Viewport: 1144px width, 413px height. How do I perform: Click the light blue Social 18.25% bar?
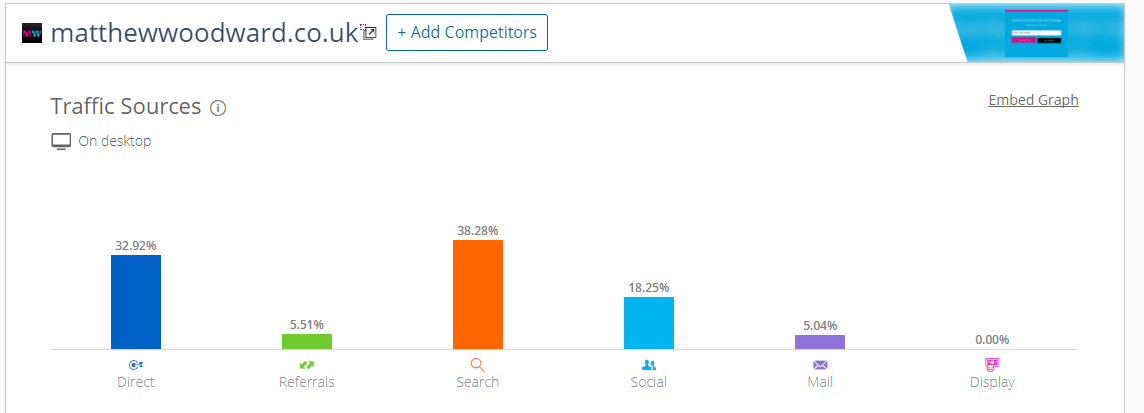pos(649,323)
